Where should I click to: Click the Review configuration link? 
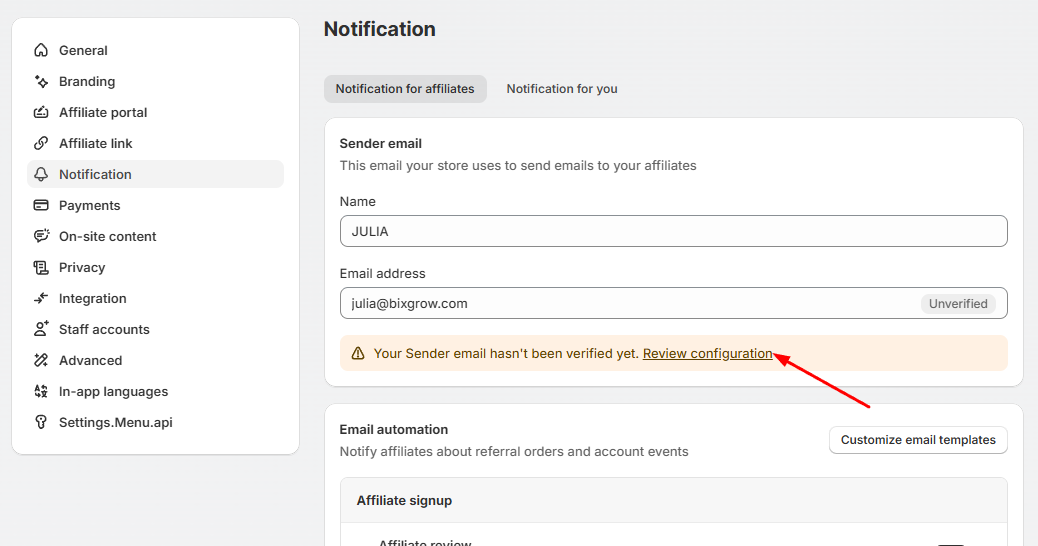[707, 353]
